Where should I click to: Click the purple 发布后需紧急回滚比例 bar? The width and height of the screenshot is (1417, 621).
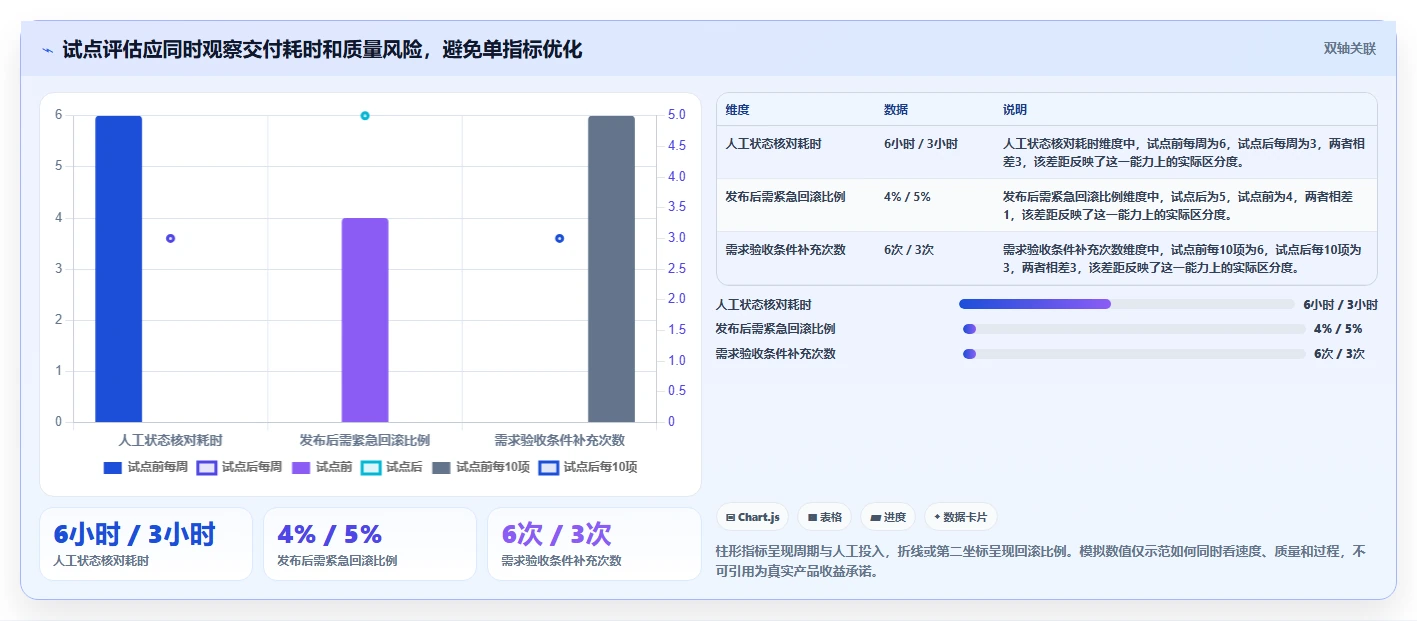click(x=365, y=320)
